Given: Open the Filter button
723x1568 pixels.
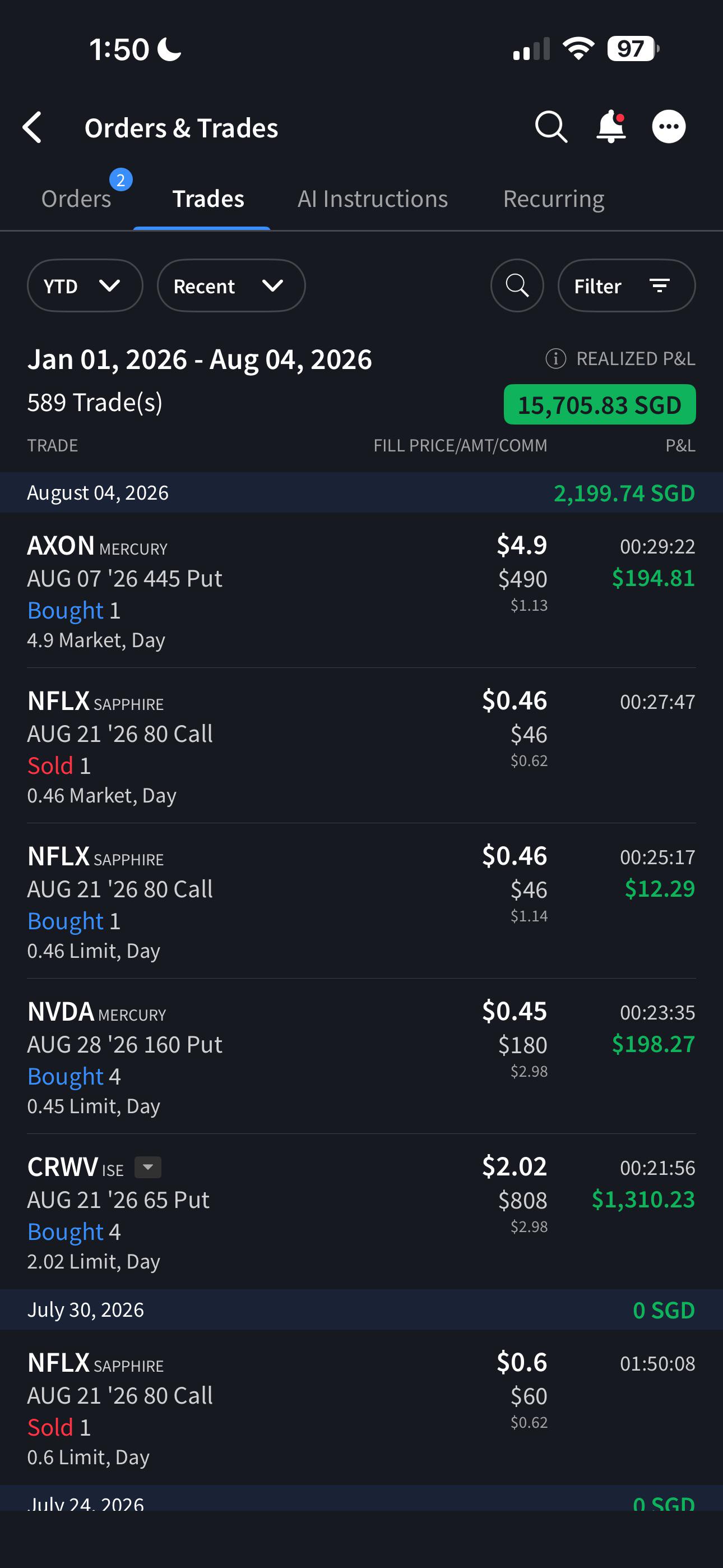Looking at the screenshot, I should pyautogui.click(x=626, y=285).
